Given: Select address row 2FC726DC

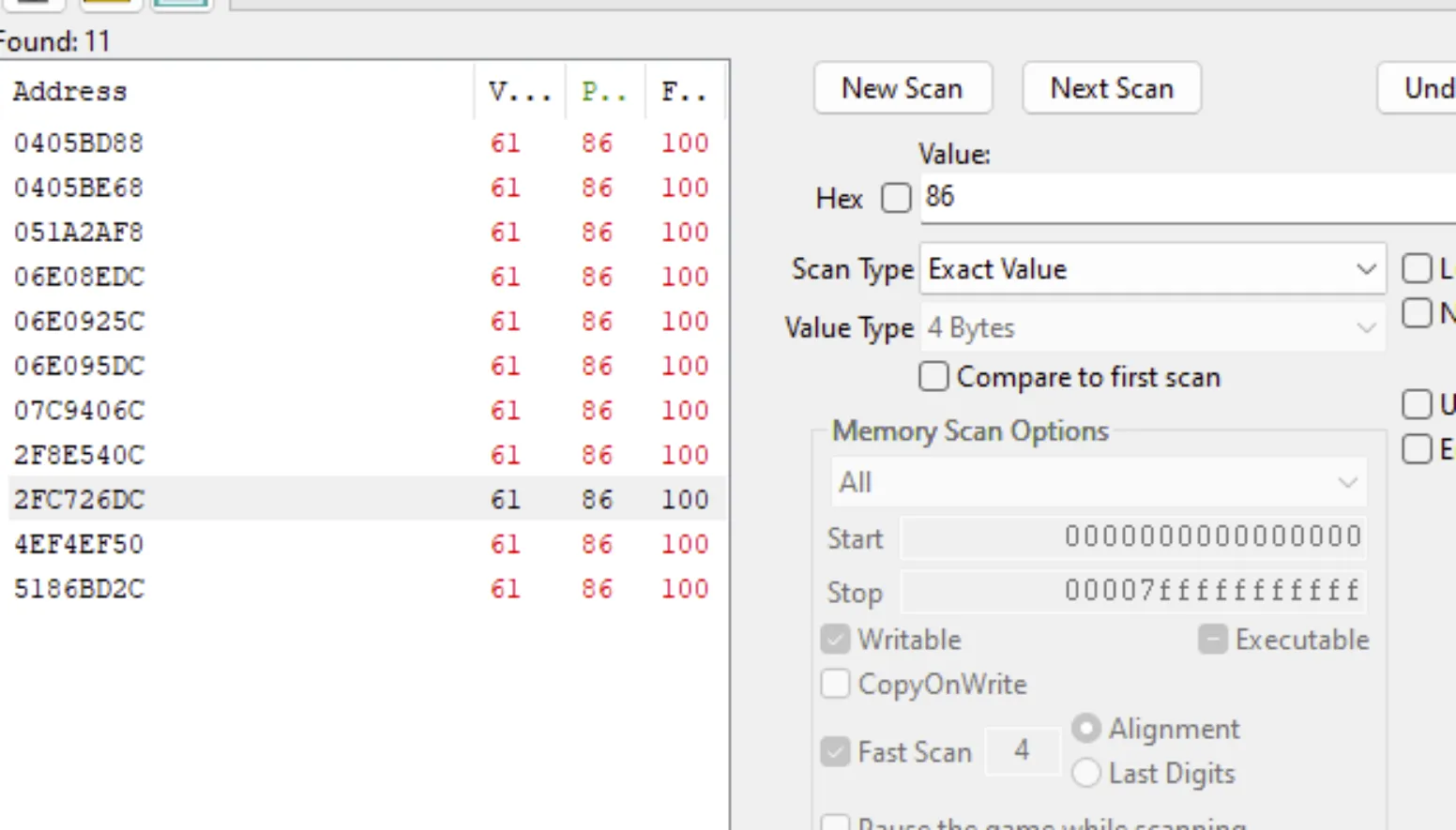Looking at the screenshot, I should pos(80,499).
